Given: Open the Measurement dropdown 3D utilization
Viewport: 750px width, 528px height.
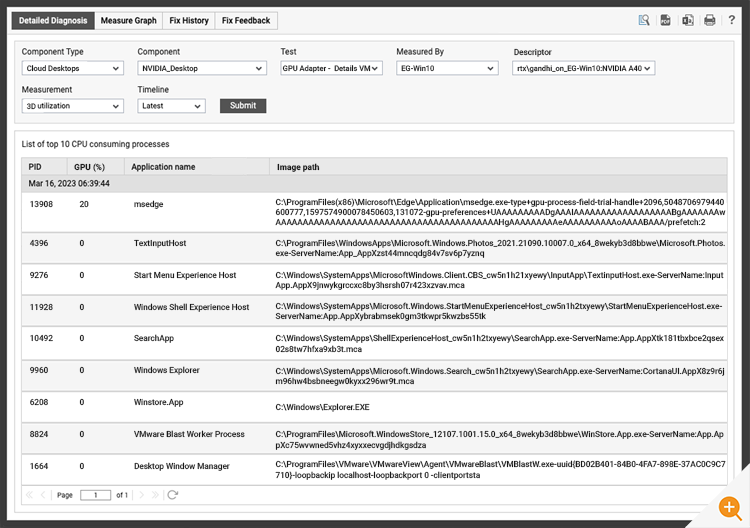Looking at the screenshot, I should pyautogui.click(x=73, y=106).
